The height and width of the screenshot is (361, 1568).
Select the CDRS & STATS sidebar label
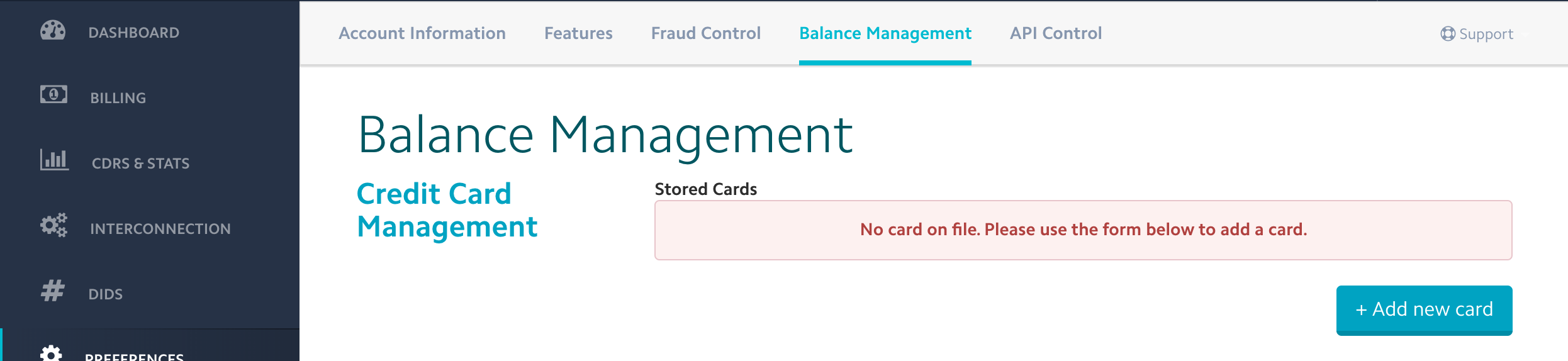[141, 164]
